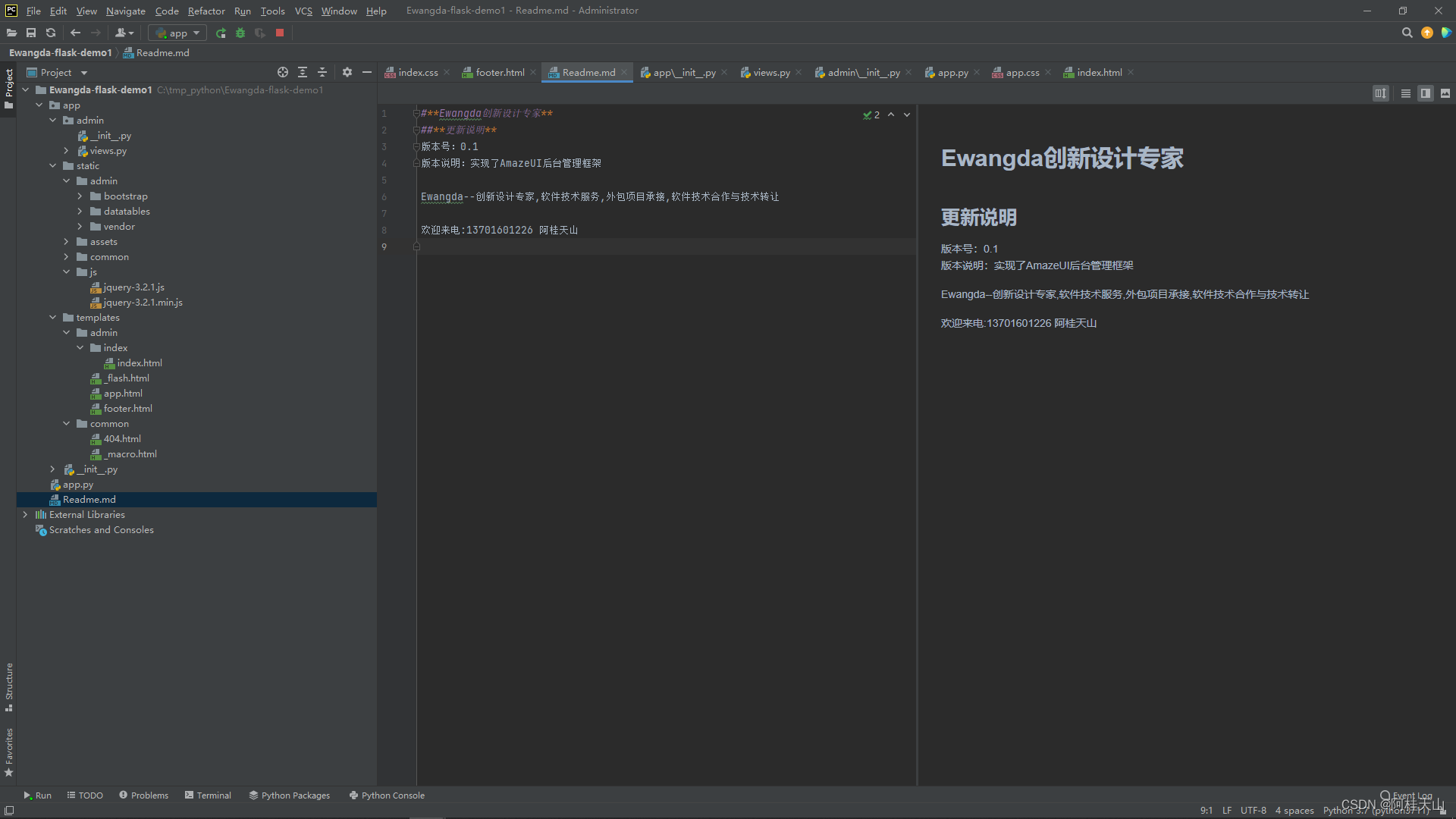Viewport: 1456px width, 819px height.
Task: Open the Navigate menu
Action: (125, 11)
